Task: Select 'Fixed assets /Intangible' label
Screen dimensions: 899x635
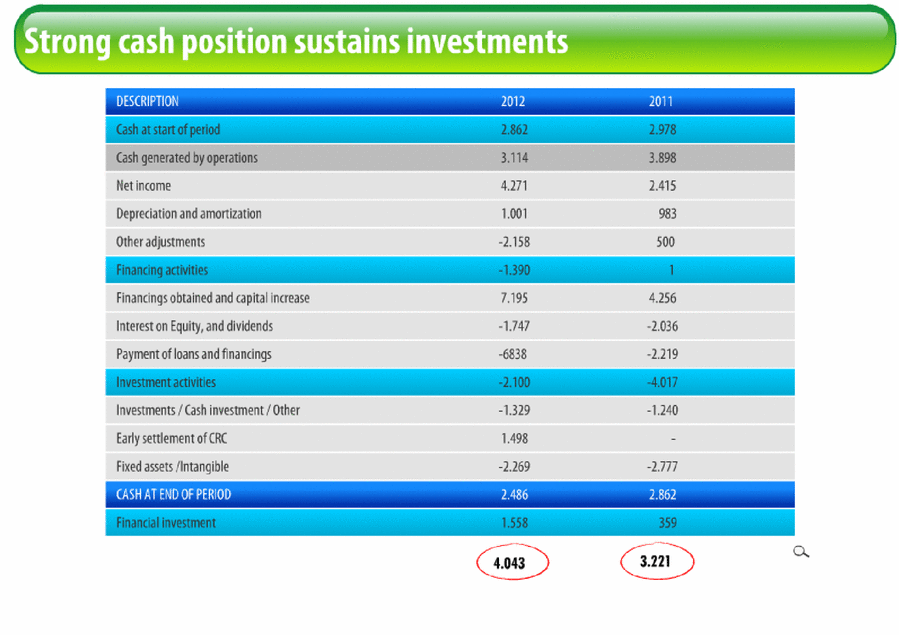Action: (173, 467)
